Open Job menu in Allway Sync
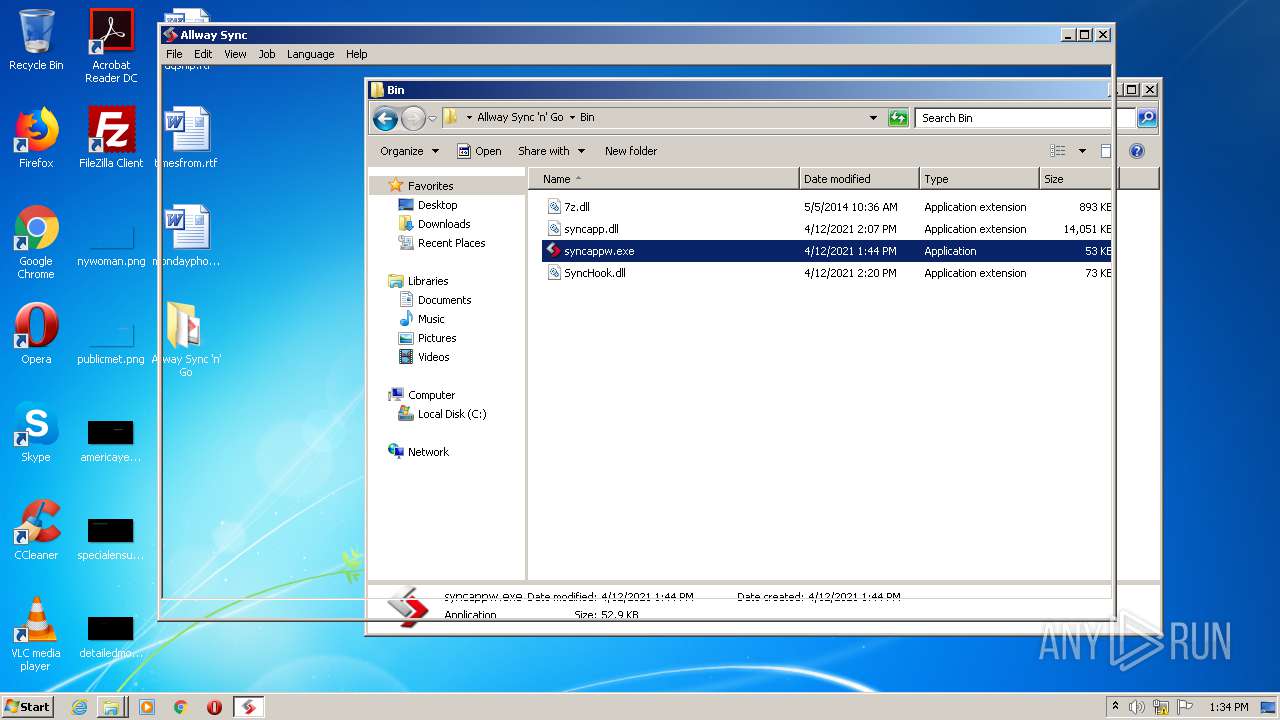This screenshot has height=720, width=1280. 267,54
